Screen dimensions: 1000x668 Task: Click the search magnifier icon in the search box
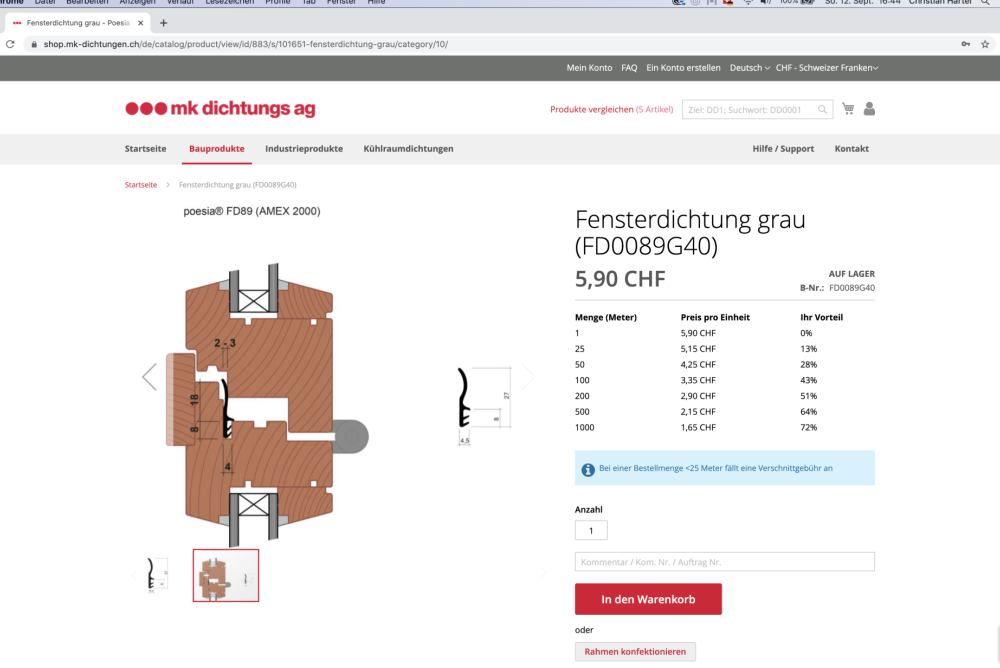tap(823, 110)
